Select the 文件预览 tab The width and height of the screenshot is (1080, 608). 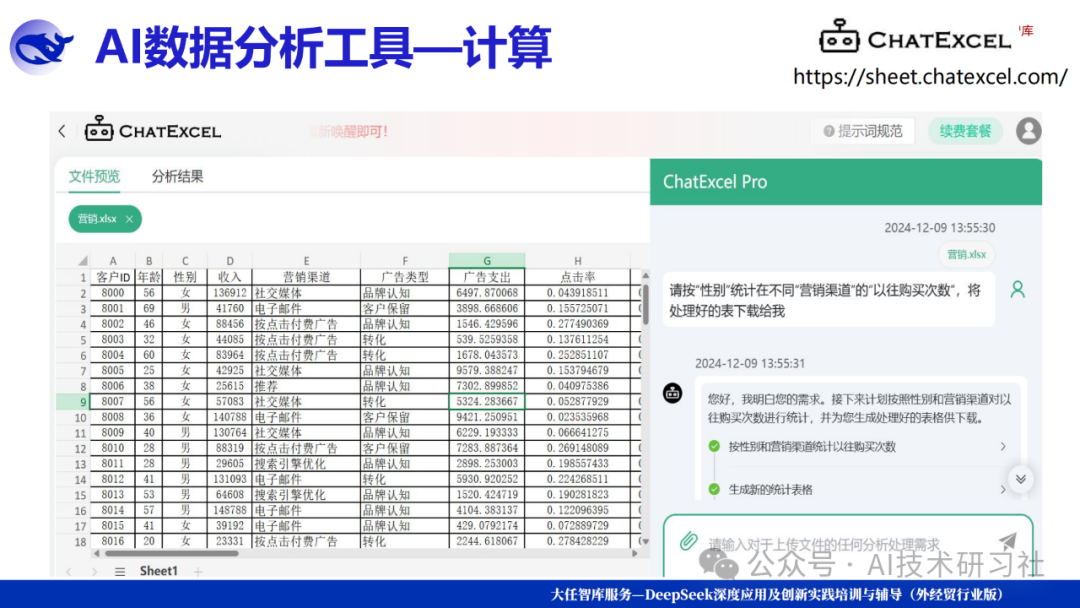coord(94,177)
